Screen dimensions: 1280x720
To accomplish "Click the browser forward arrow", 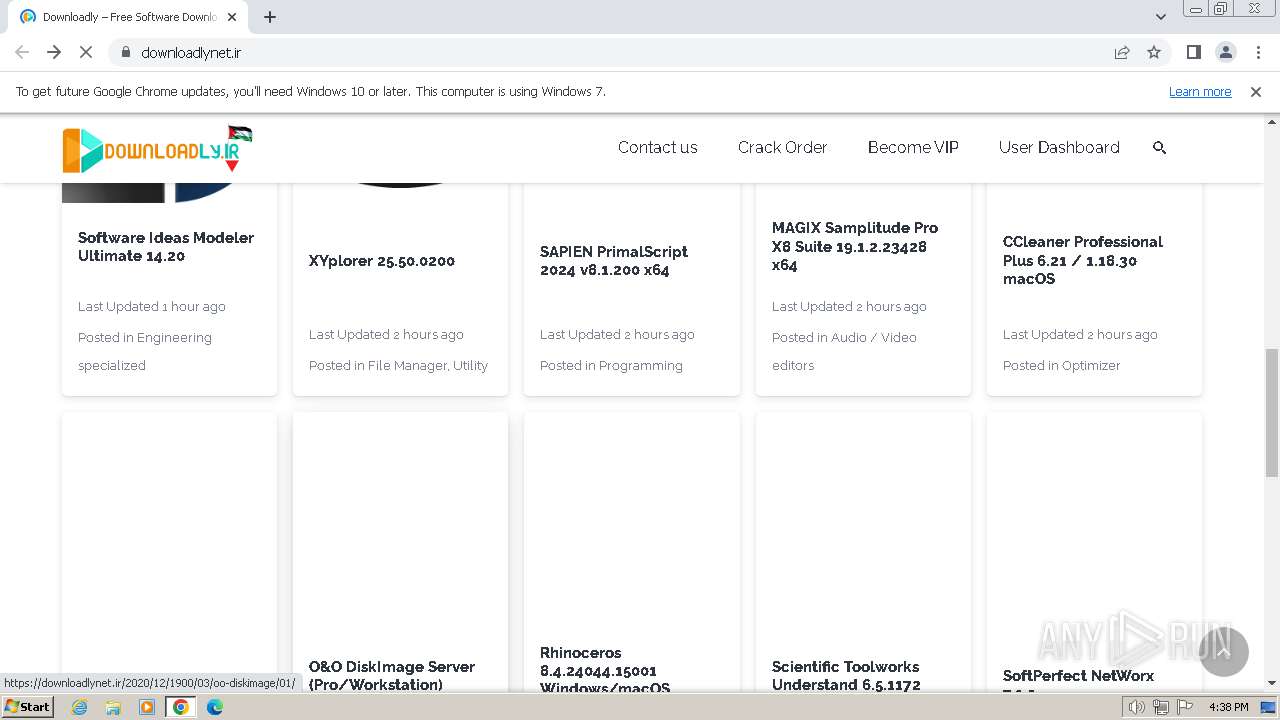I will [x=54, y=52].
